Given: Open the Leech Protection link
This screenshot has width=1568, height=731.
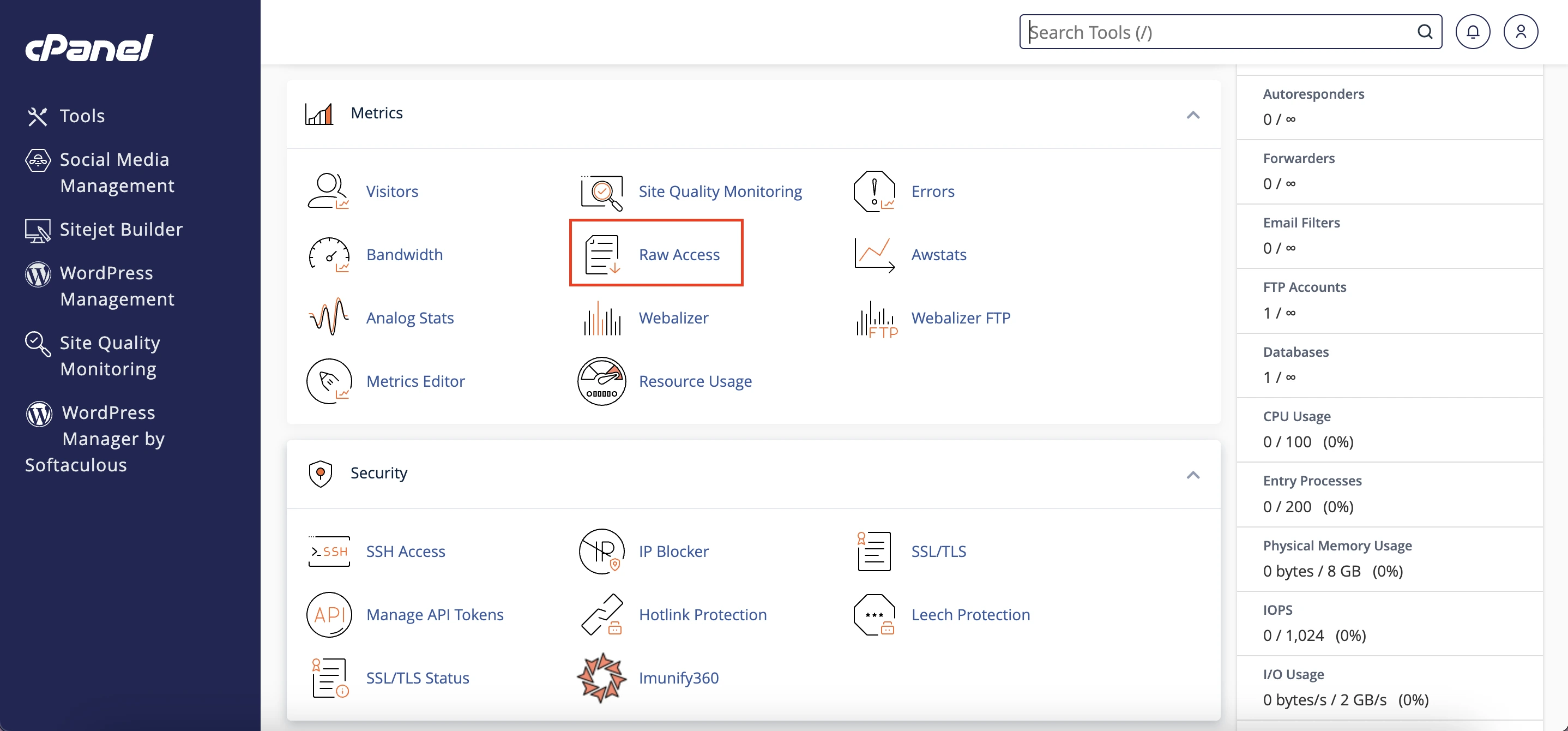Looking at the screenshot, I should click(971, 615).
